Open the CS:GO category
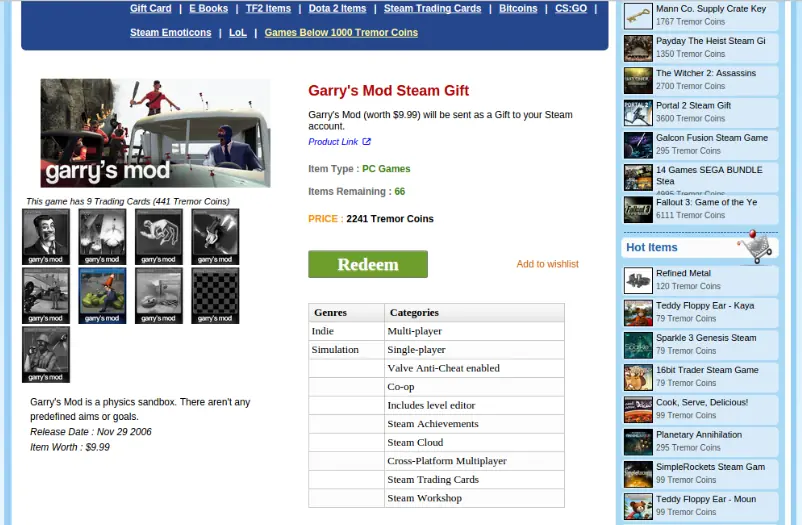802x525 pixels. point(571,8)
